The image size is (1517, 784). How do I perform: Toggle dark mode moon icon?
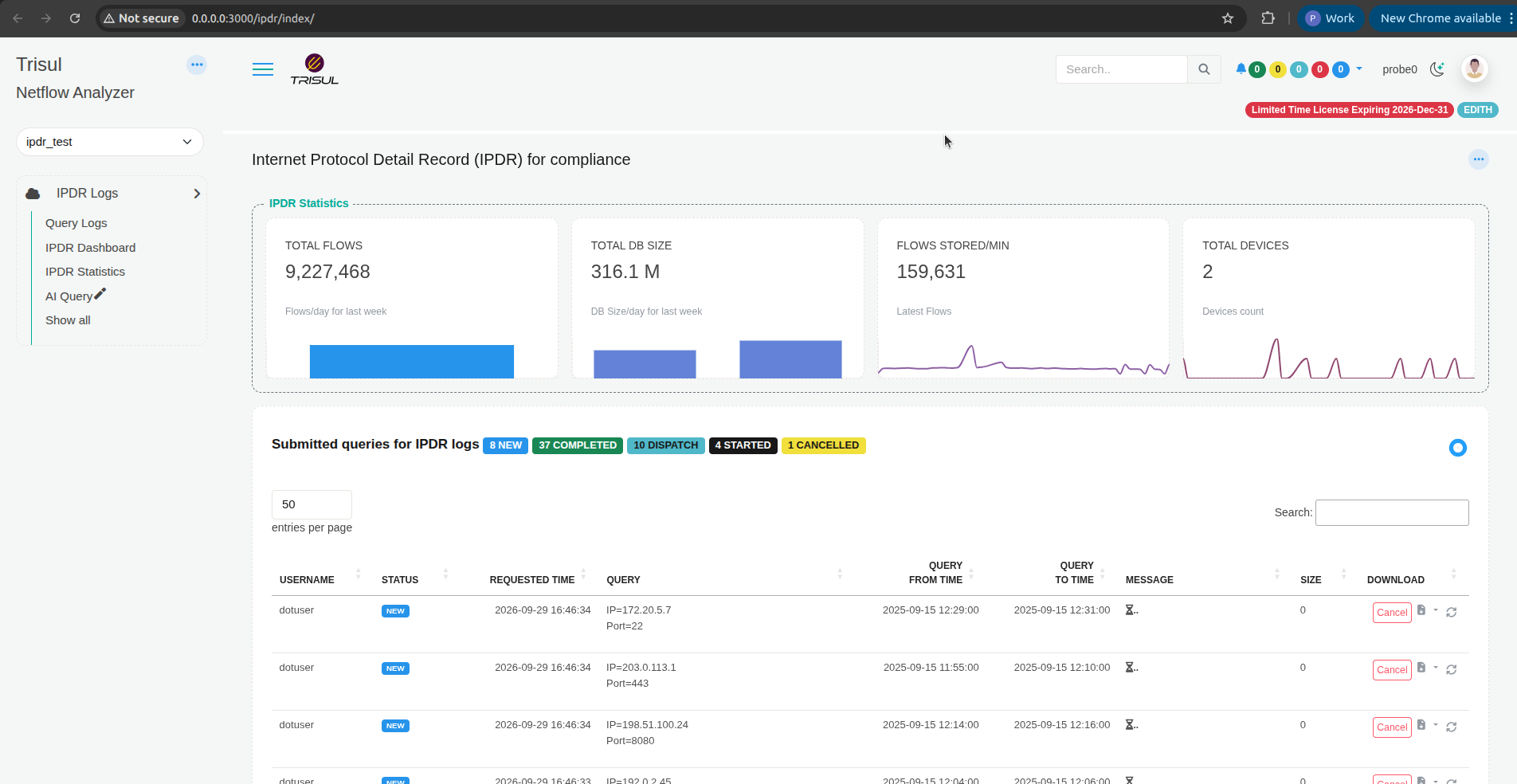[x=1437, y=69]
